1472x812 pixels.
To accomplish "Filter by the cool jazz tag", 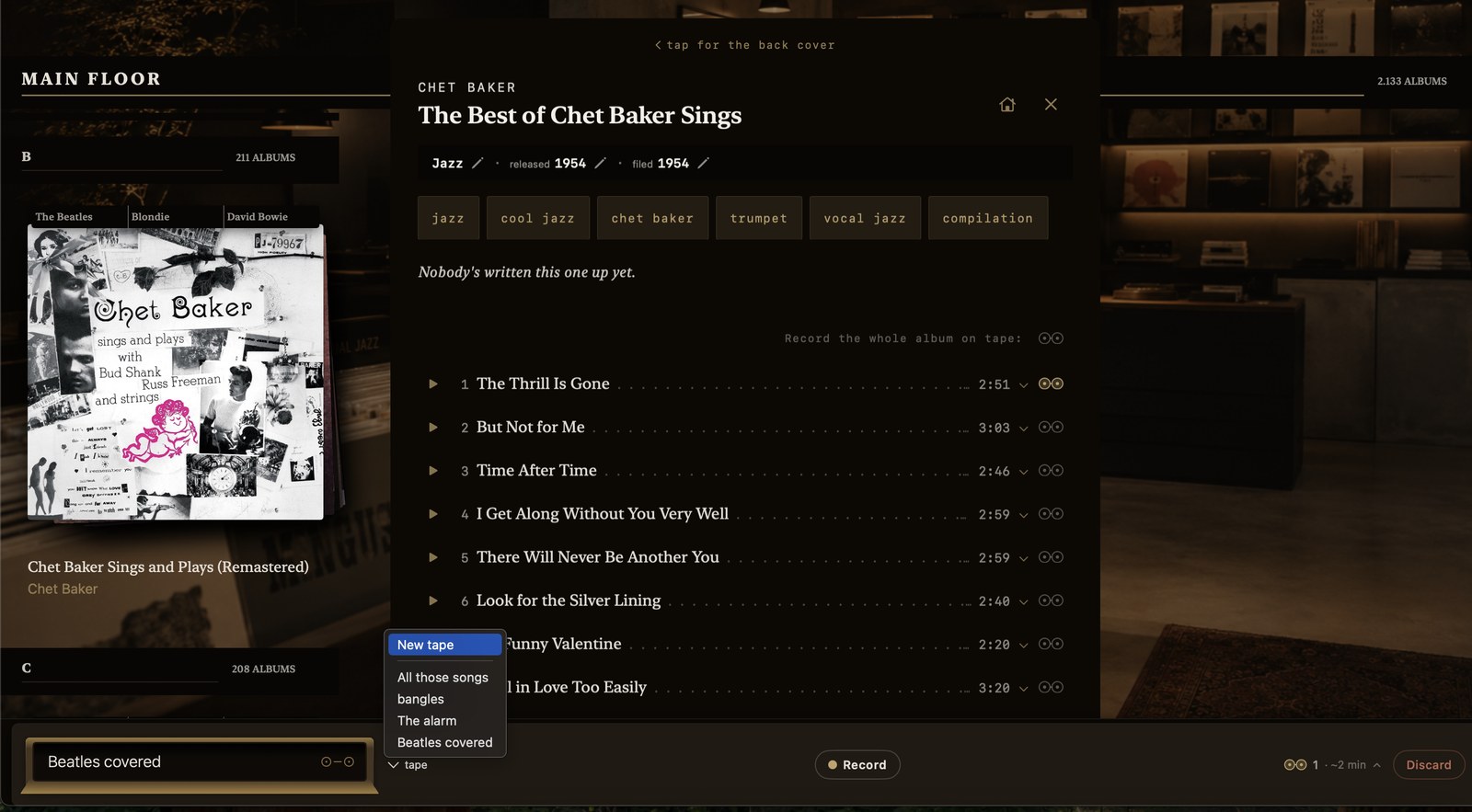I will 538,218.
